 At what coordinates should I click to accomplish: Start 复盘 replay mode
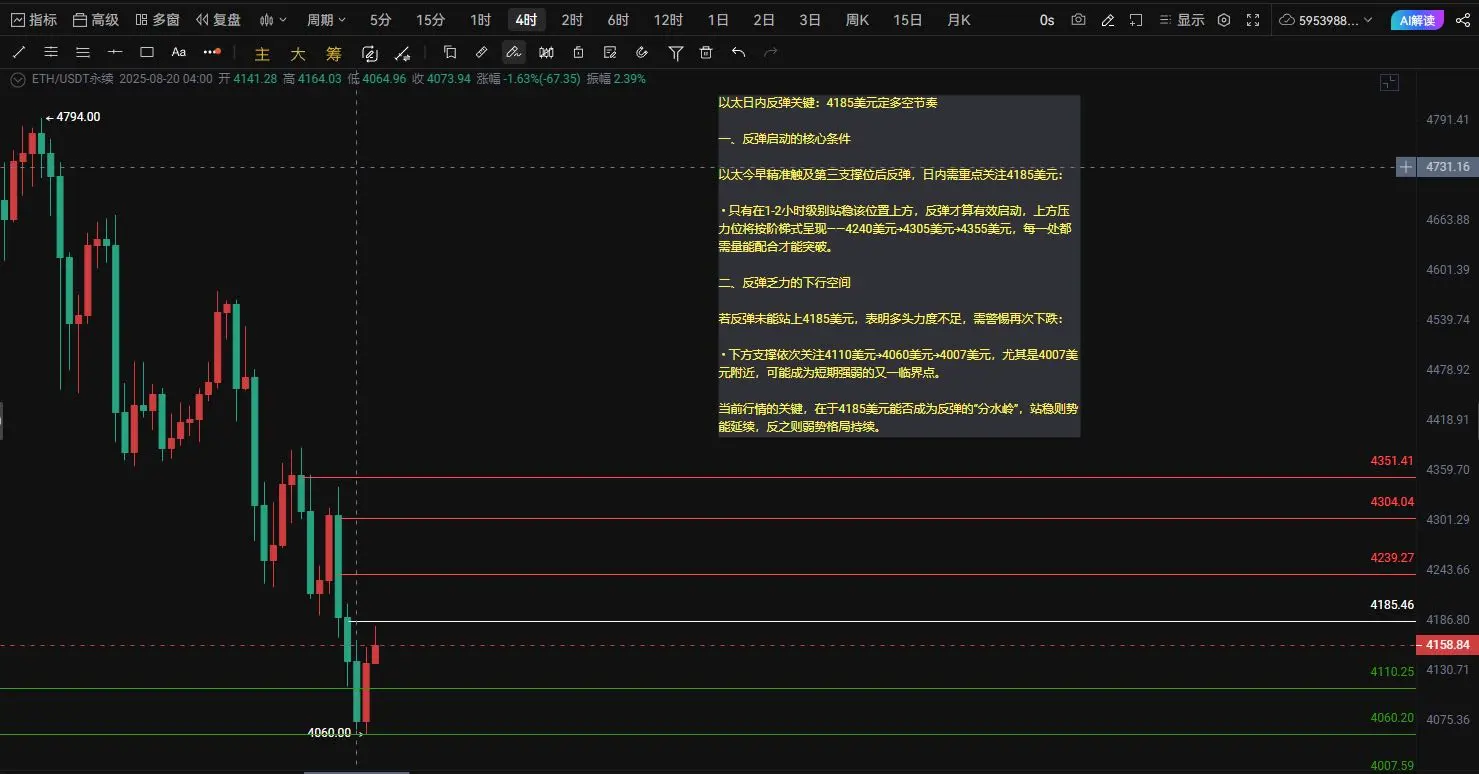[218, 19]
